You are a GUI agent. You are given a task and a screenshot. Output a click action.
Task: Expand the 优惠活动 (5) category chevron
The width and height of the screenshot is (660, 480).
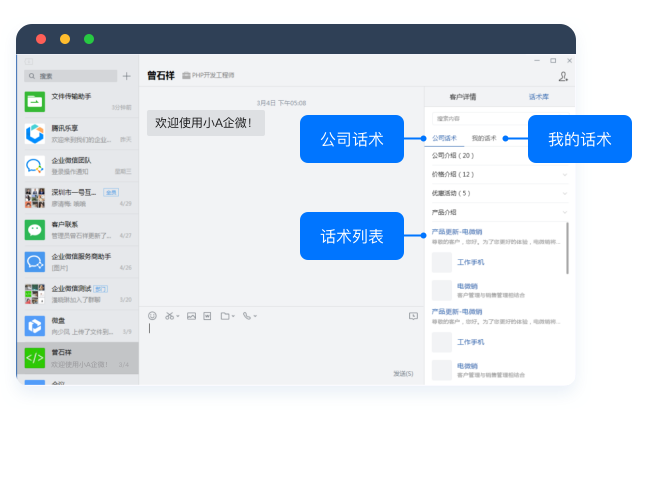[565, 193]
